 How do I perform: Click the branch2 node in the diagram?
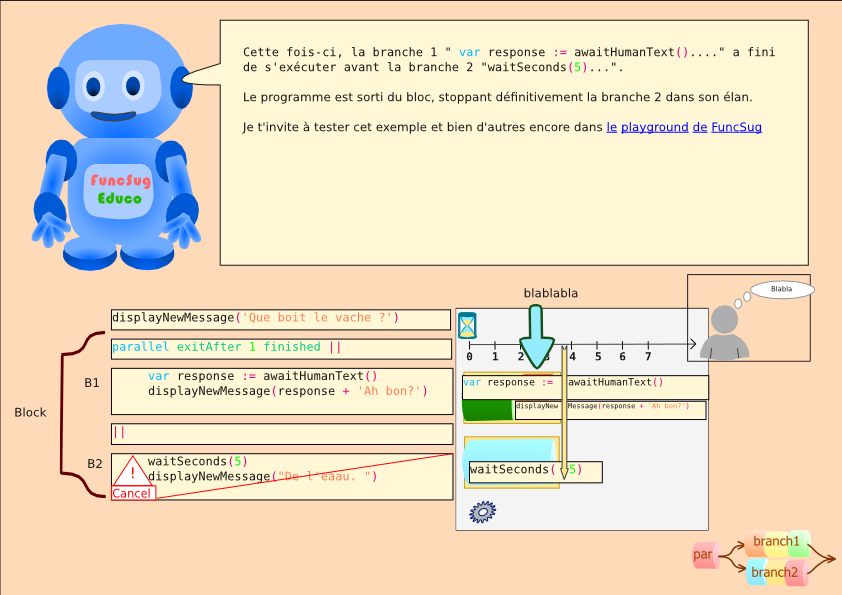click(x=775, y=572)
